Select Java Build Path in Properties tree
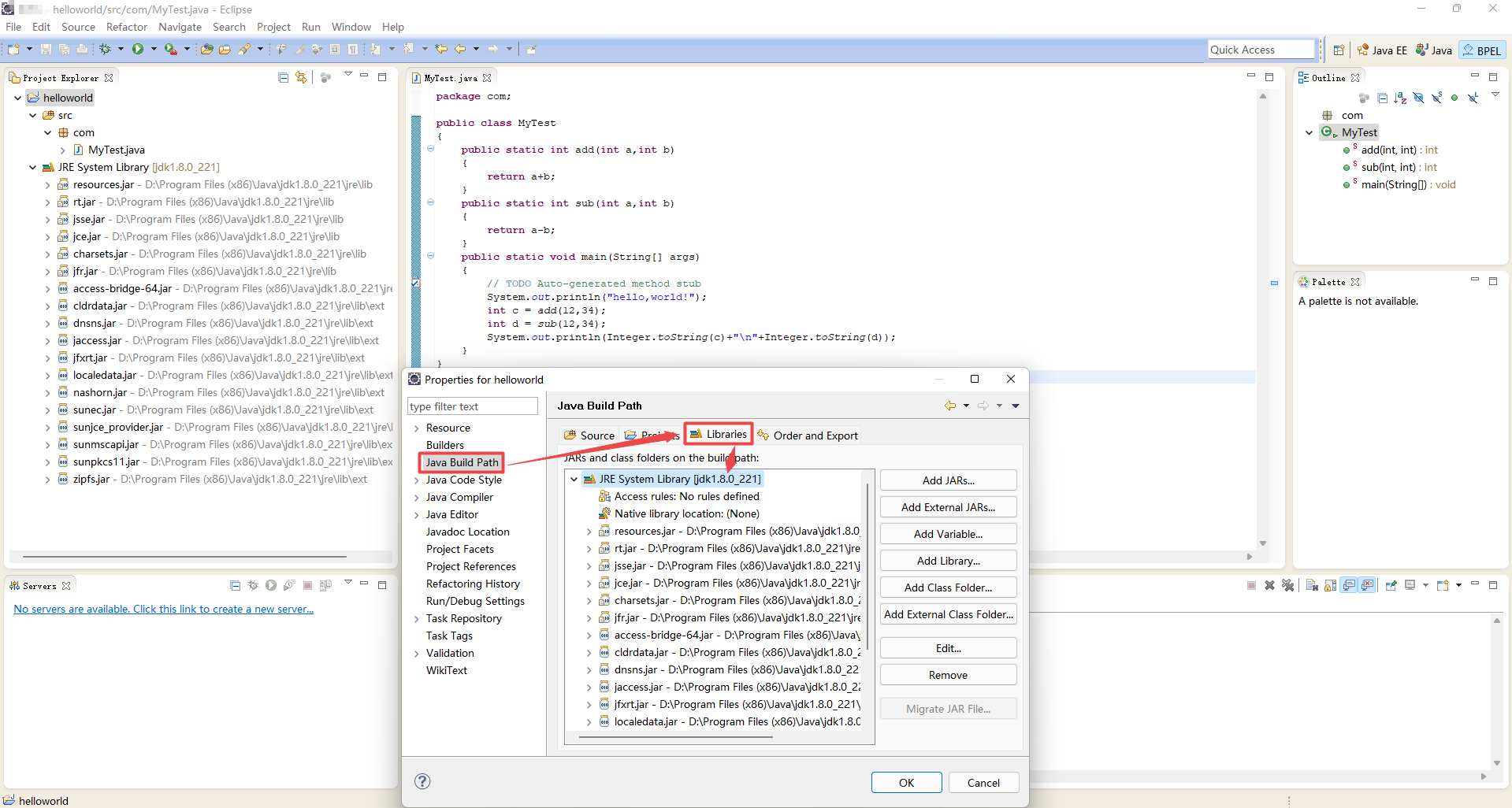1512x808 pixels. (462, 462)
